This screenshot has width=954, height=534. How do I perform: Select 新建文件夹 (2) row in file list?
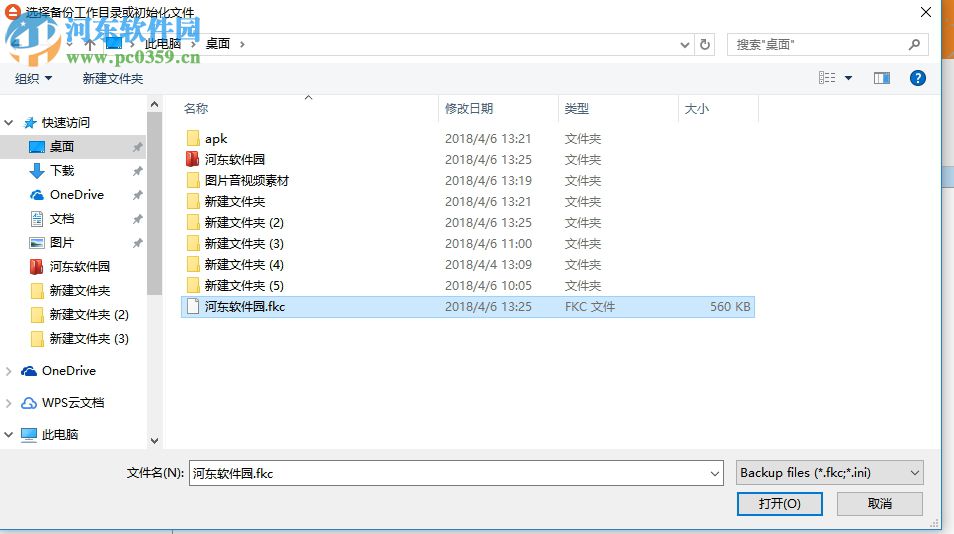467,223
